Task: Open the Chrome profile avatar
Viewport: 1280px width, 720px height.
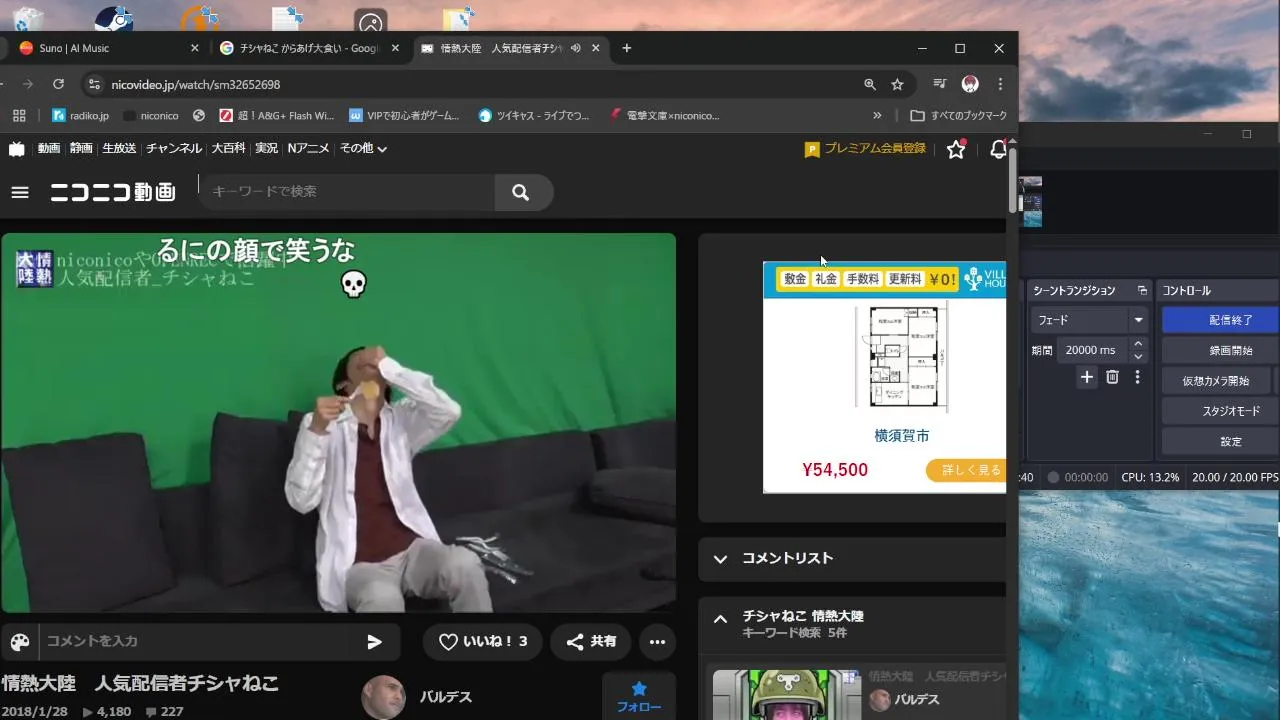Action: (969, 85)
